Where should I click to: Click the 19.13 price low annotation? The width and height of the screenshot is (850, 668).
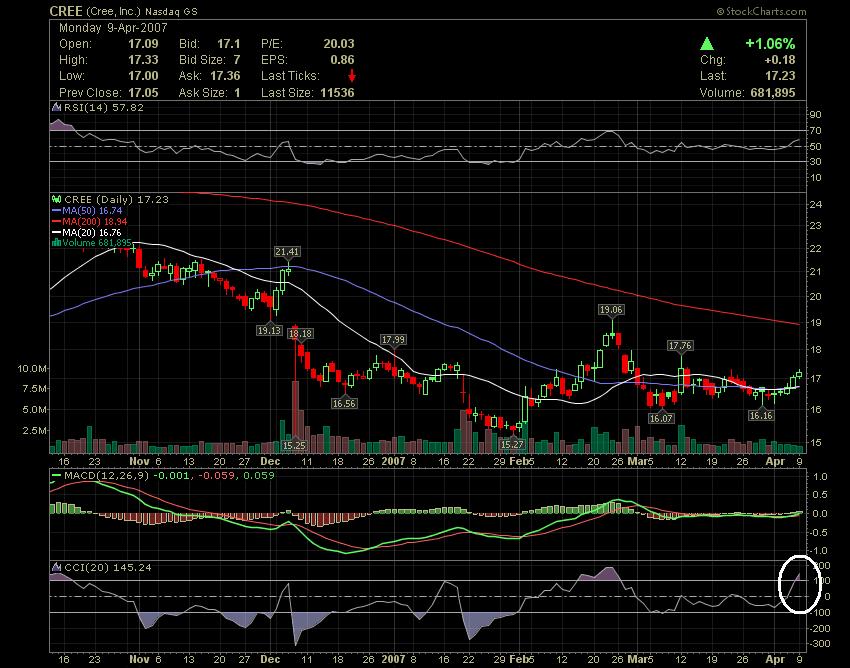click(269, 330)
